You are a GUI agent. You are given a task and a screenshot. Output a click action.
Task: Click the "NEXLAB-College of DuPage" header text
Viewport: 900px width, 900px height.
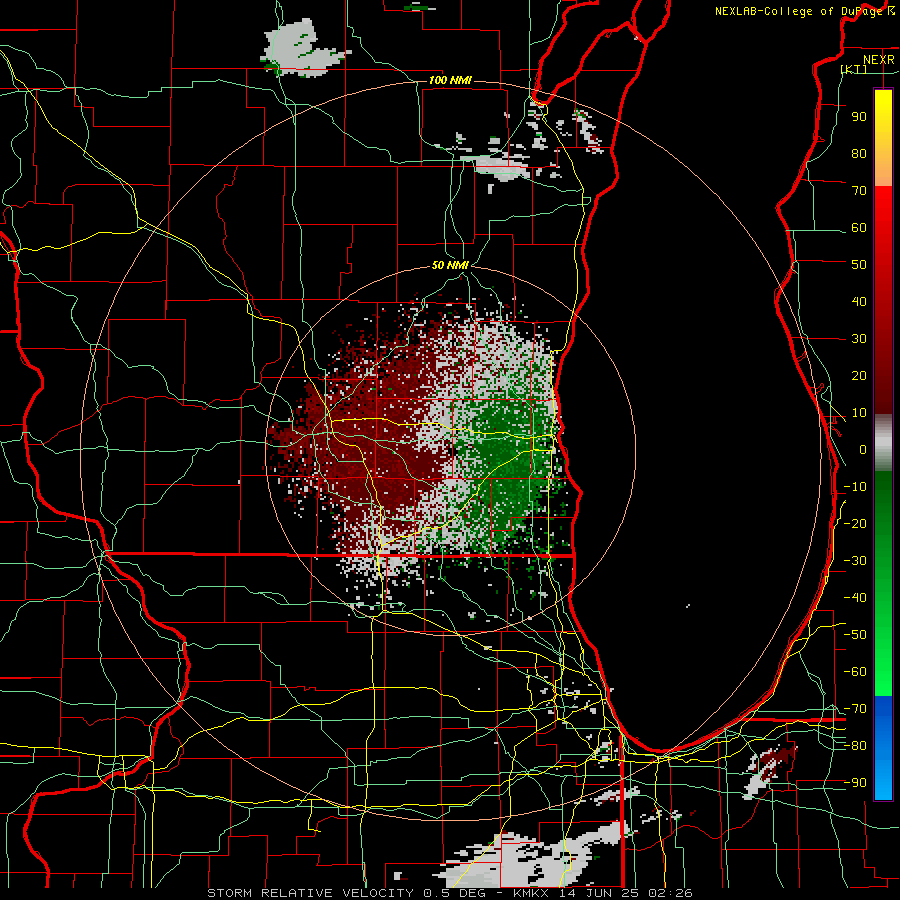(800, 11)
